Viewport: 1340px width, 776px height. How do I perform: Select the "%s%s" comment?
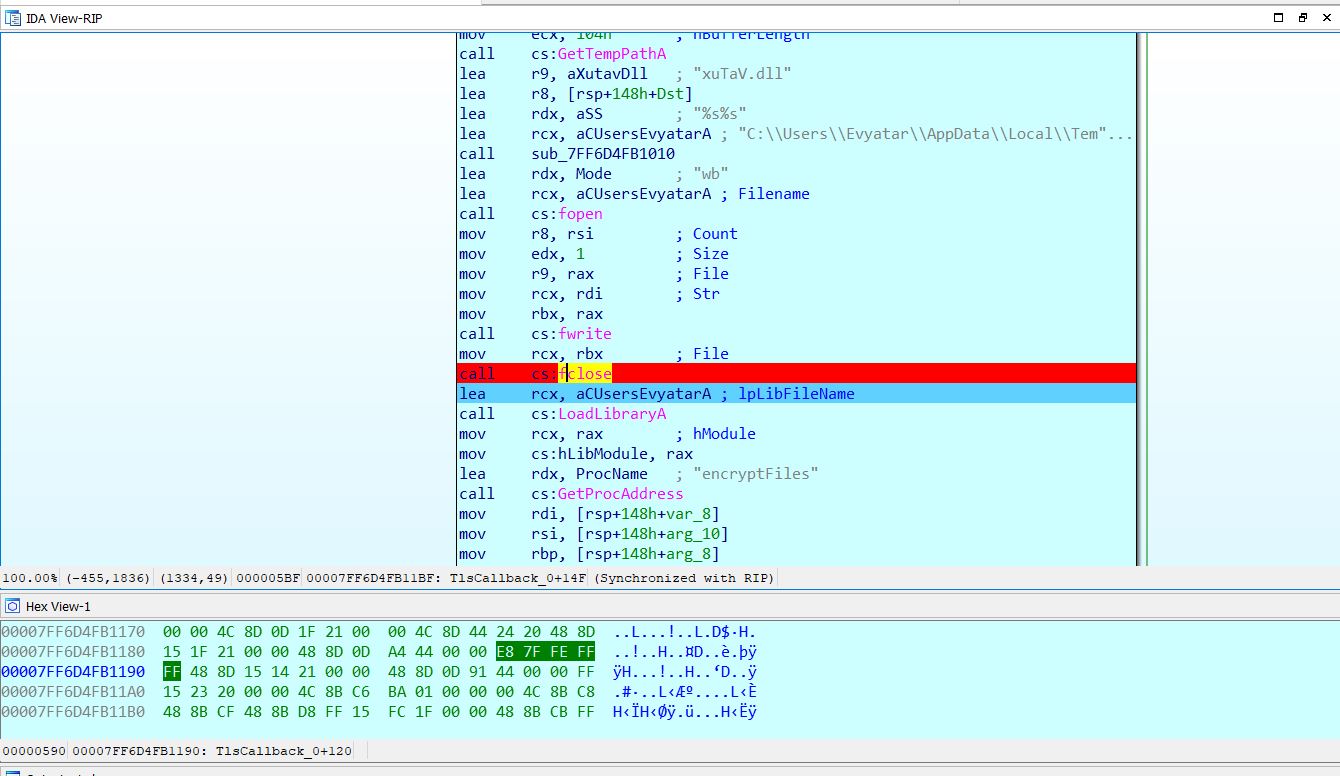[719, 114]
